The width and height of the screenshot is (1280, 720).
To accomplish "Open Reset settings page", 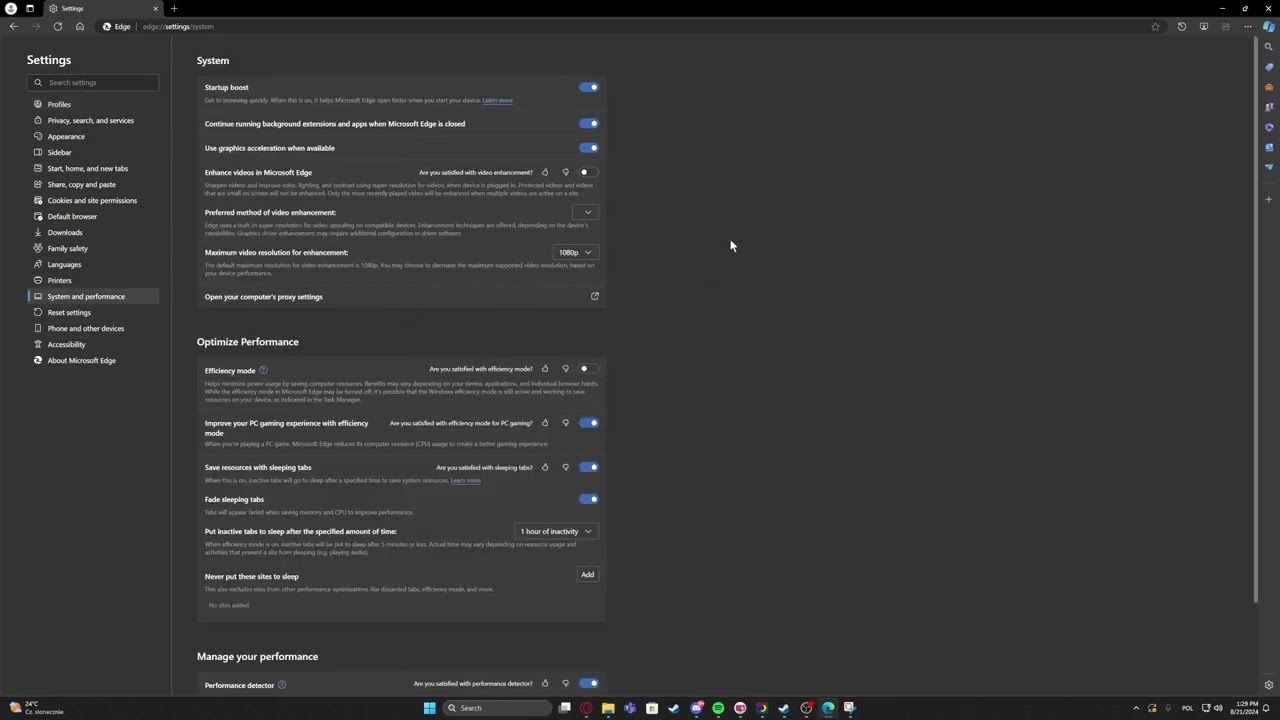I will click(x=93, y=312).
